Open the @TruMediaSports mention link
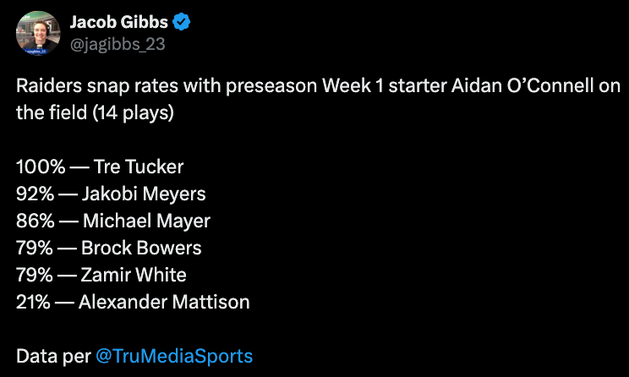 174,356
